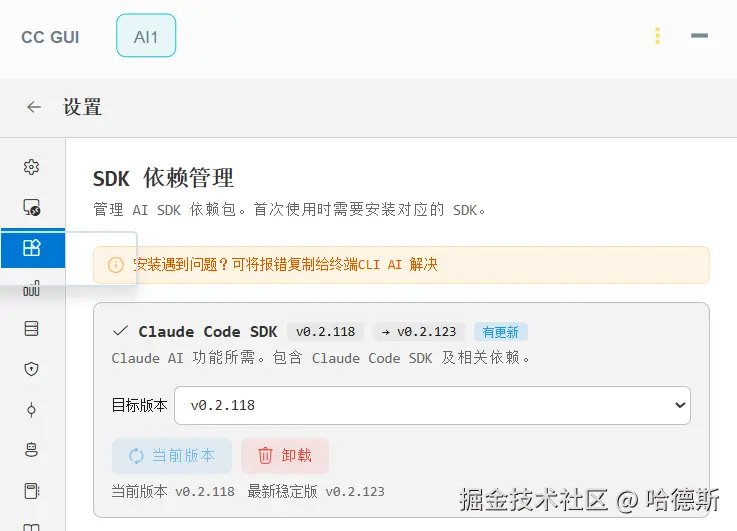This screenshot has width=737, height=531.
Task: Minimize the CC GUI panel
Action: point(699,36)
